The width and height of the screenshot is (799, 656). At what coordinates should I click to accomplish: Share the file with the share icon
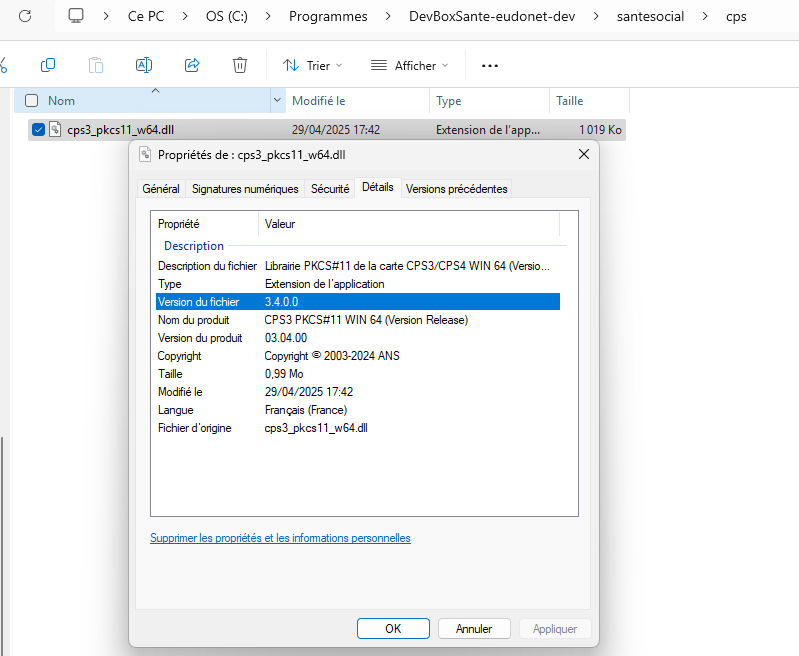[x=192, y=65]
